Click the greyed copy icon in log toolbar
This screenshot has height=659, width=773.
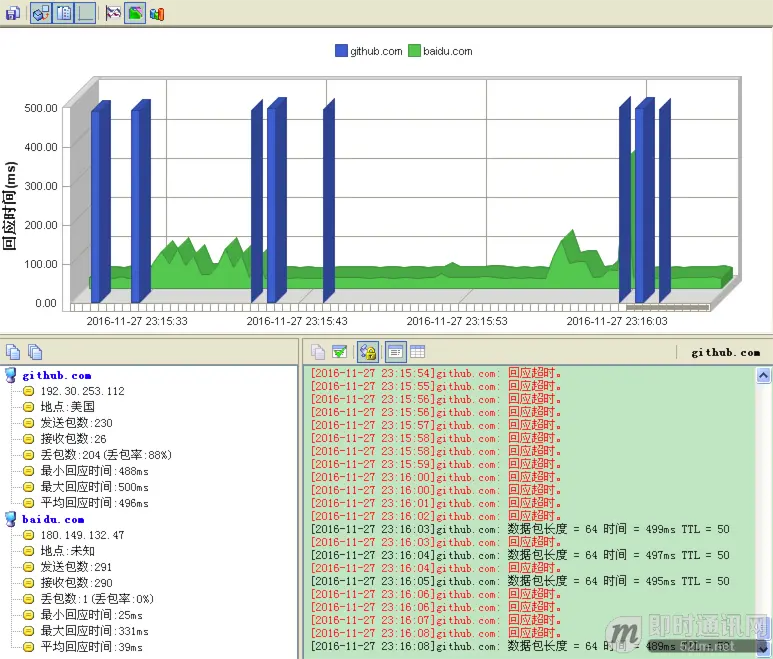tap(318, 352)
